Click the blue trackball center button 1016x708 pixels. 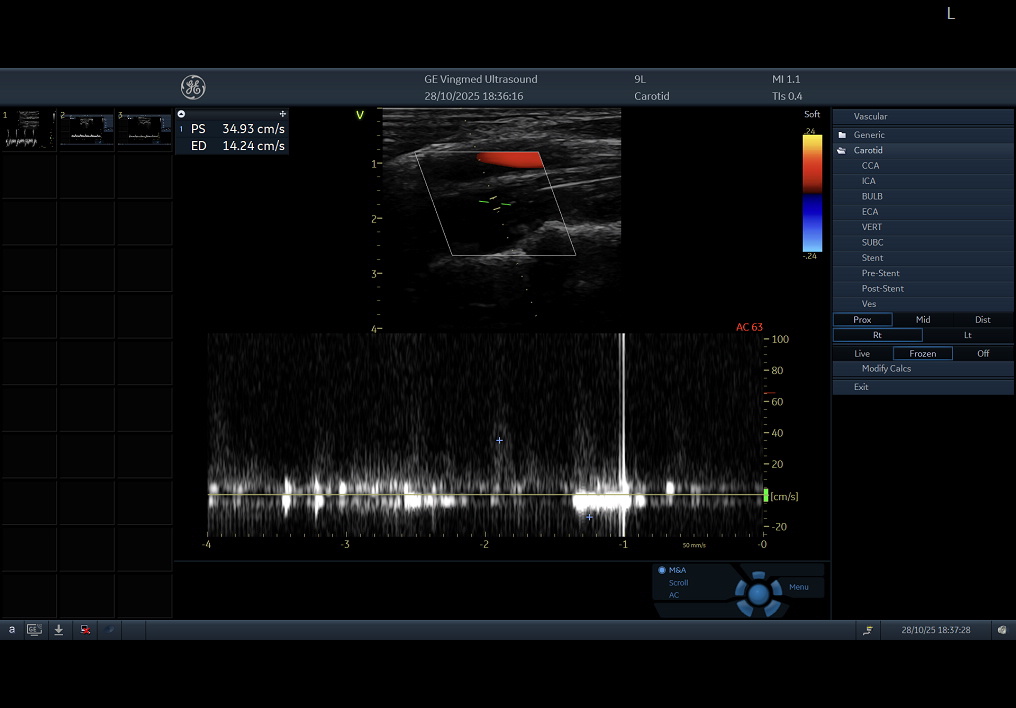coord(758,594)
